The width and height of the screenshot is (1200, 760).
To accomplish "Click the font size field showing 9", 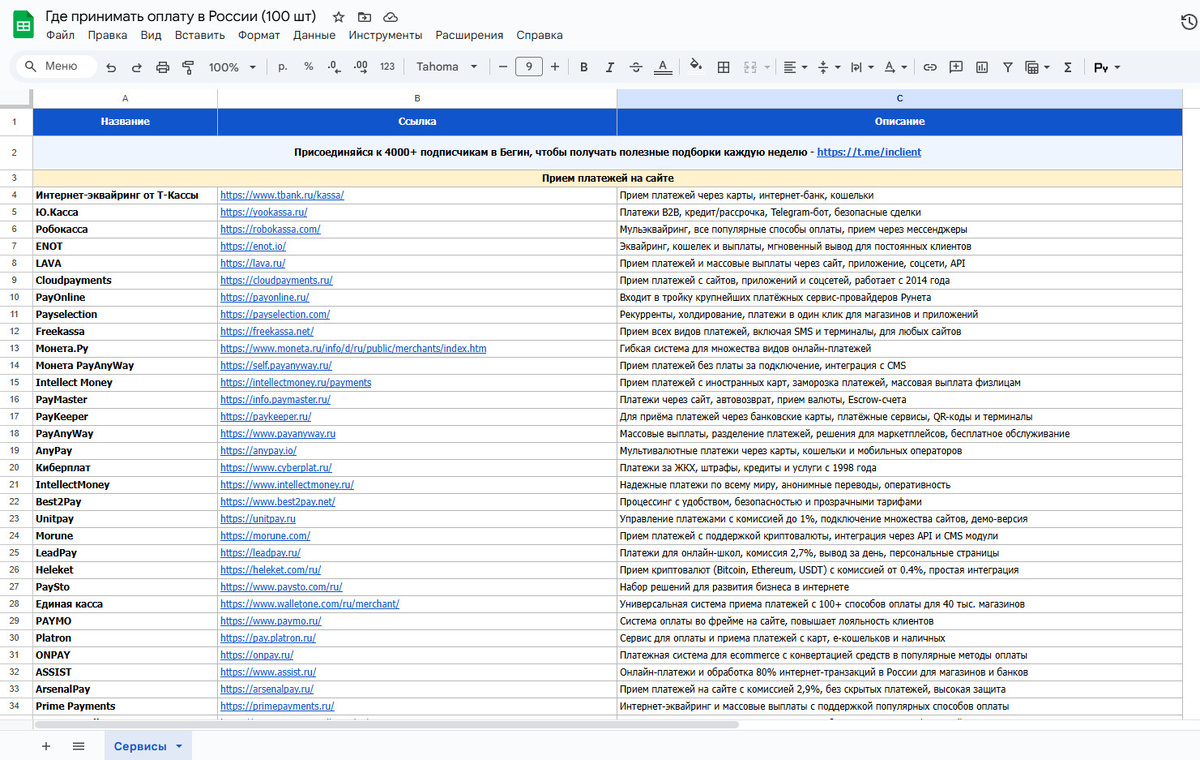I will tap(529, 67).
